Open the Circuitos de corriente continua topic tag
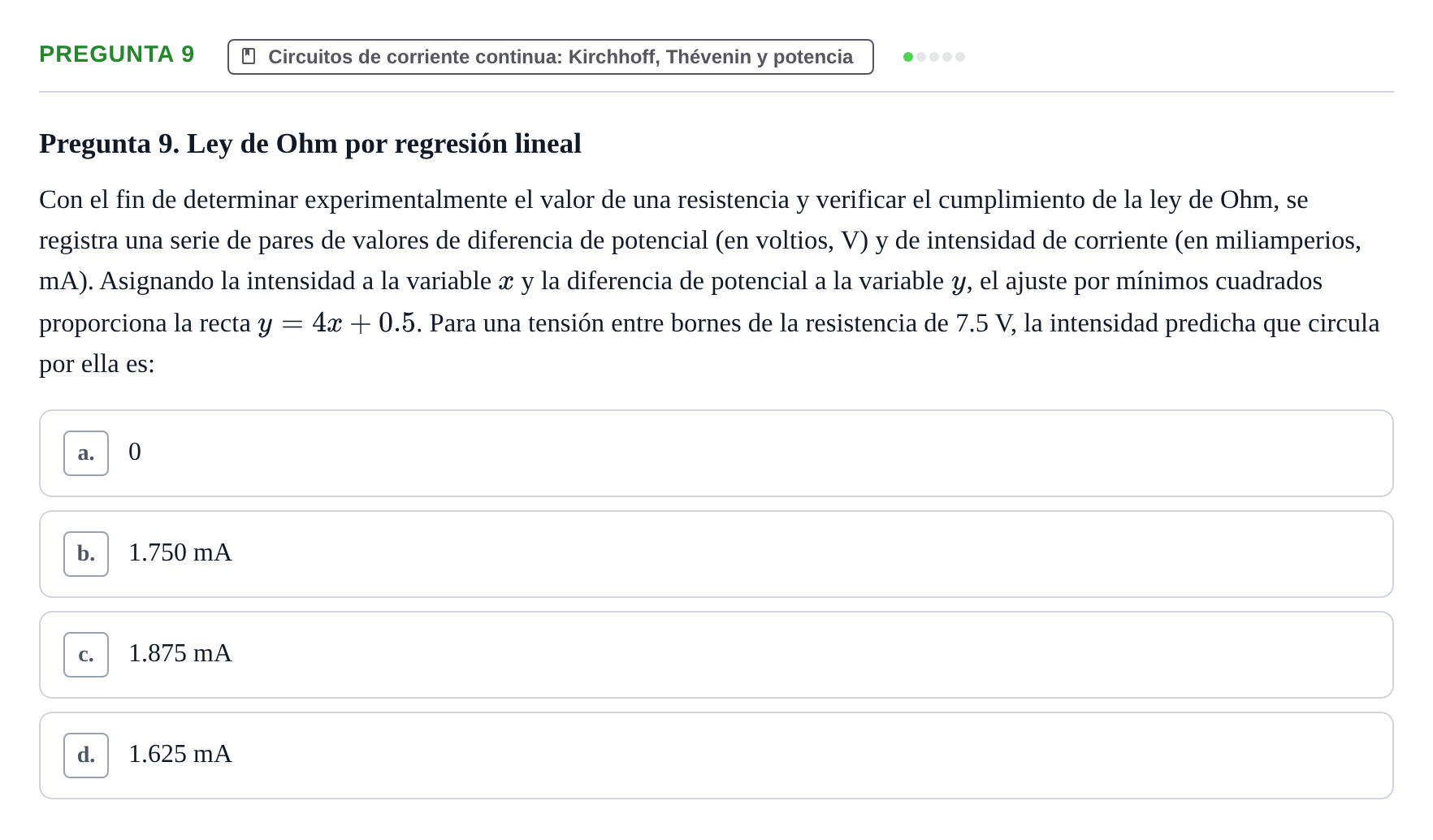The width and height of the screenshot is (1433, 840). [551, 57]
